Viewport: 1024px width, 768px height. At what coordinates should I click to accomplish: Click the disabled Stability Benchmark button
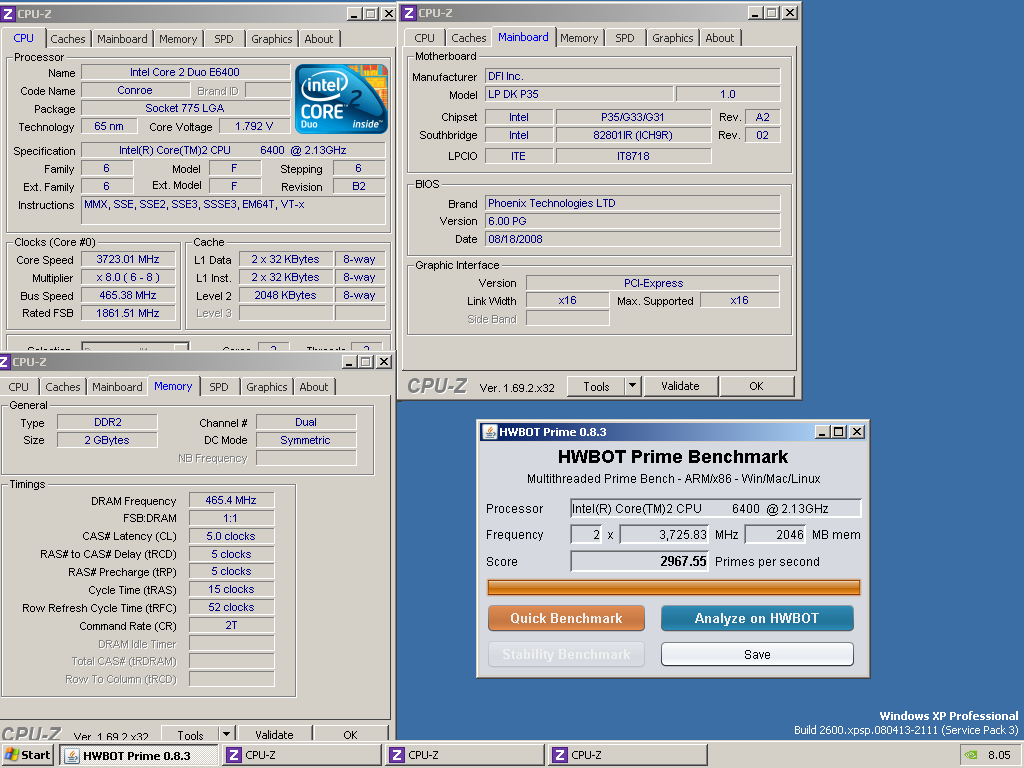566,654
